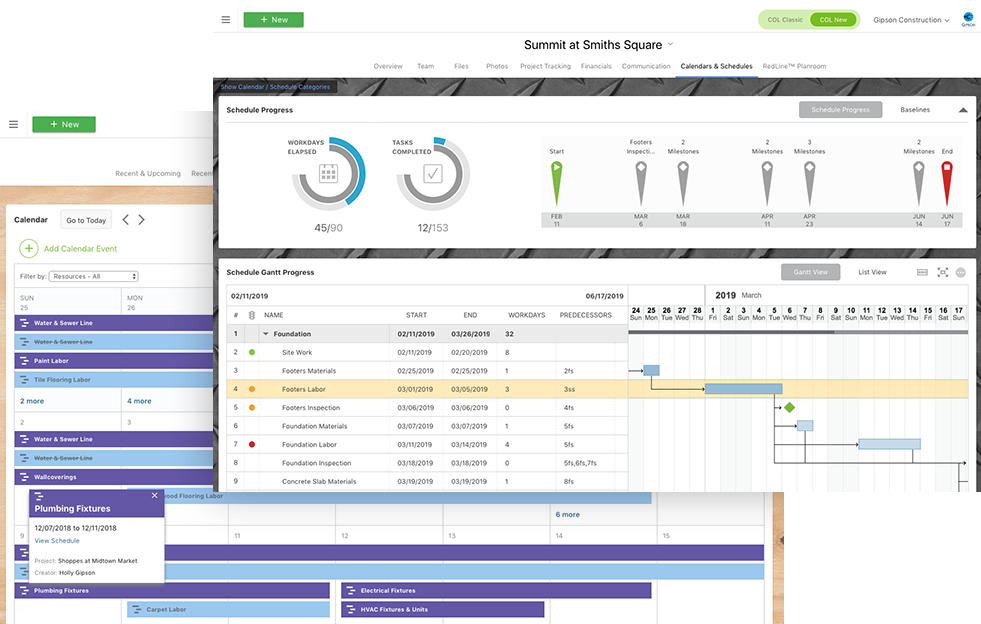Switch to COL New mode
Image resolution: width=981 pixels, height=624 pixels.
[833, 20]
